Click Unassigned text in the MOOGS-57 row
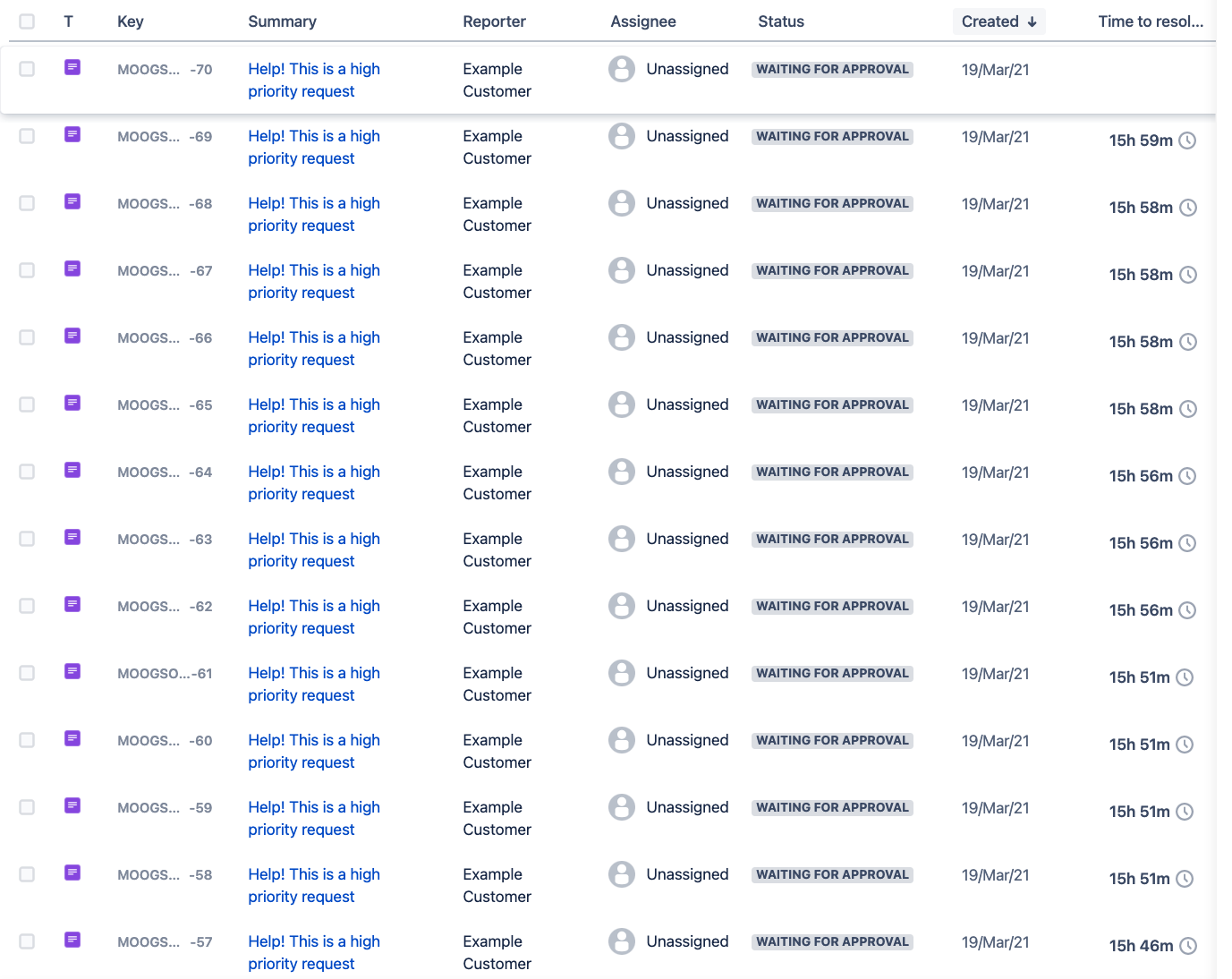Image resolution: width=1232 pixels, height=979 pixels. (x=687, y=941)
